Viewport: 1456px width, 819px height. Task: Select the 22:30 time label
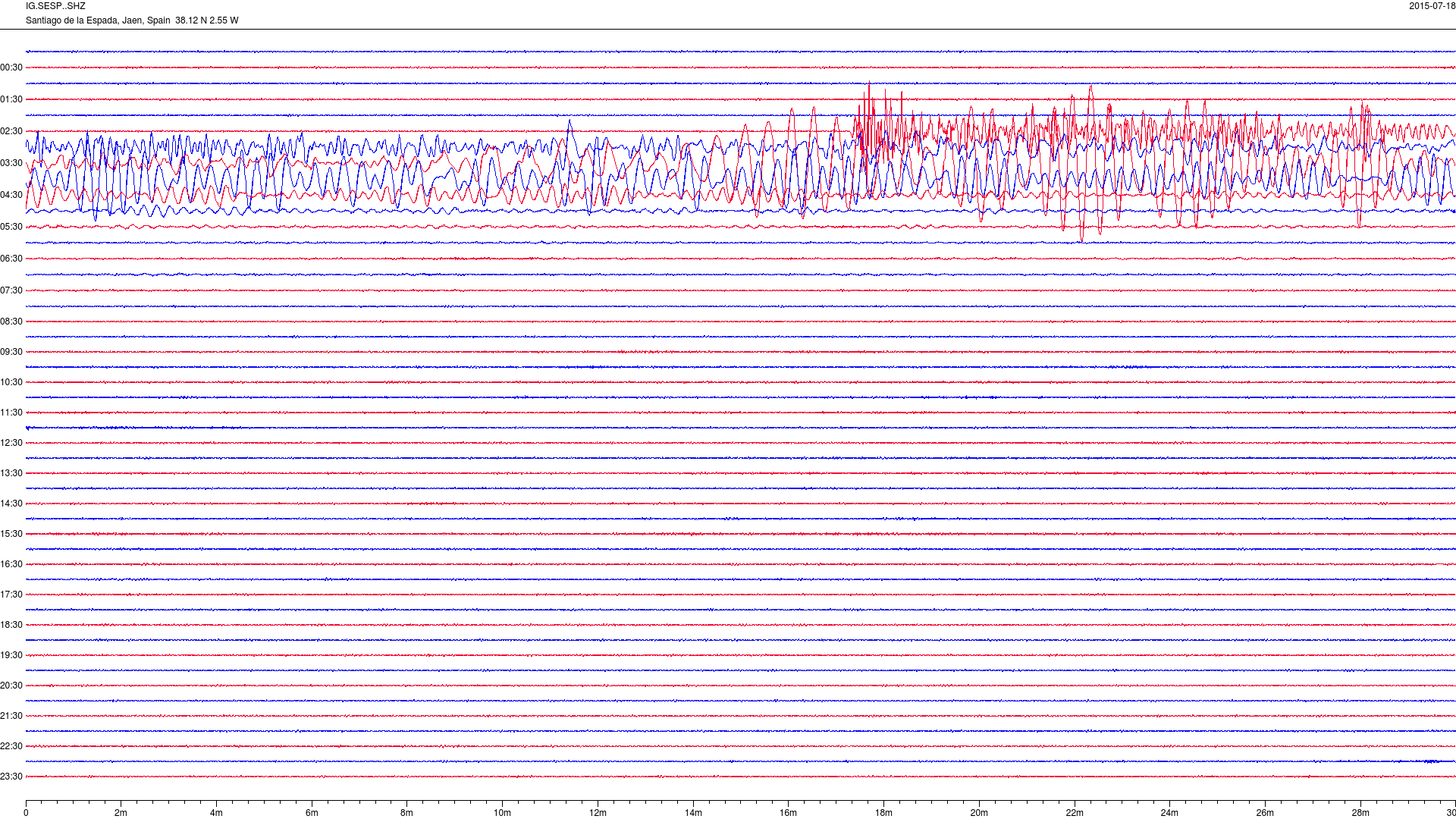click(11, 746)
